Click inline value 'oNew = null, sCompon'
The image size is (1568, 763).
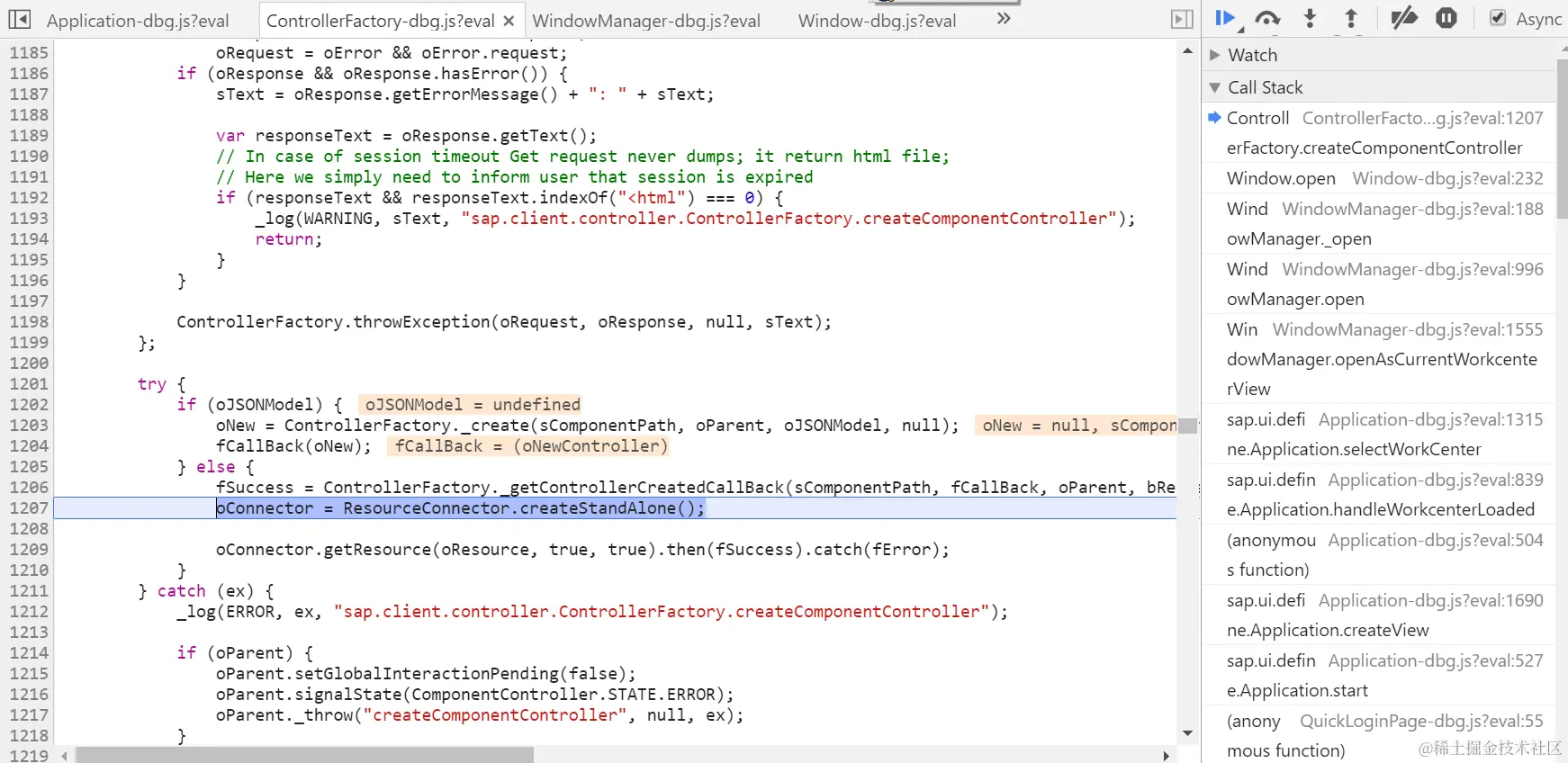click(x=1077, y=426)
